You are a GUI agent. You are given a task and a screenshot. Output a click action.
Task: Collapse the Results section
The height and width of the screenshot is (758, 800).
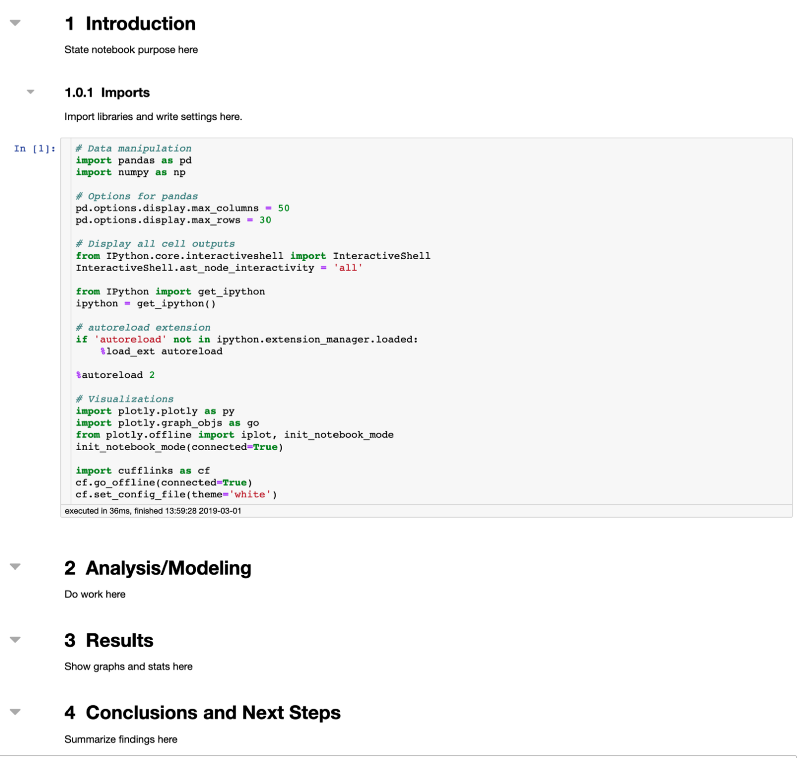[14, 639]
